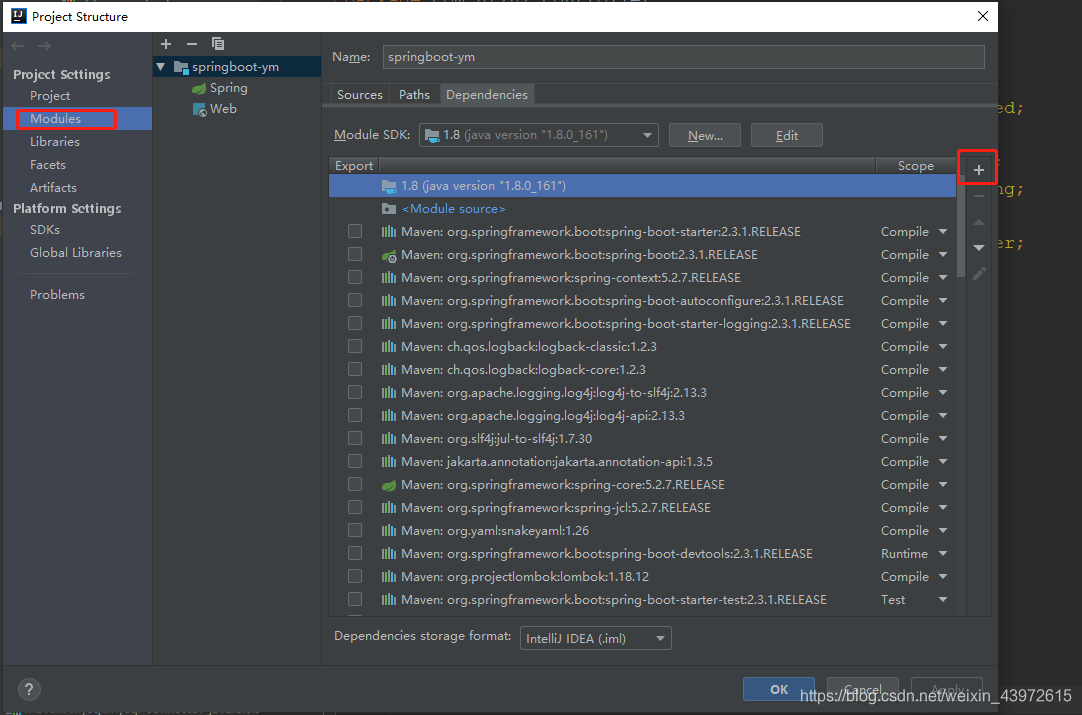The width and height of the screenshot is (1082, 715).
Task: Move dependency up with the arrow
Action: coord(978,222)
